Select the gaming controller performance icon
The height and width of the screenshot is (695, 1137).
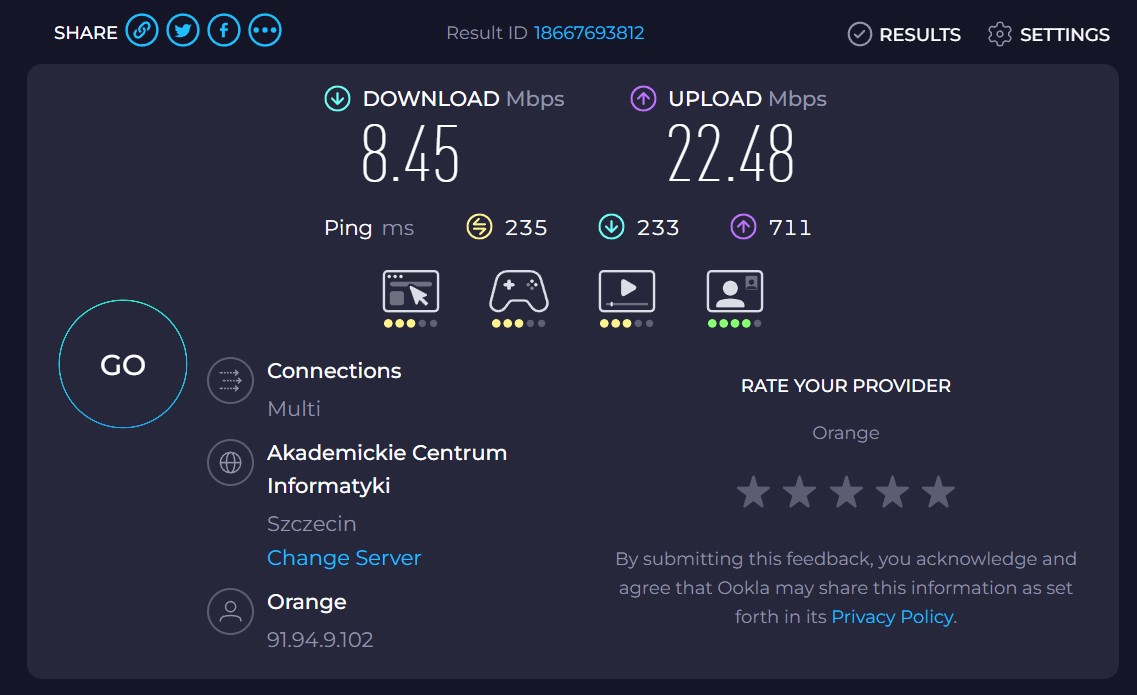[518, 291]
